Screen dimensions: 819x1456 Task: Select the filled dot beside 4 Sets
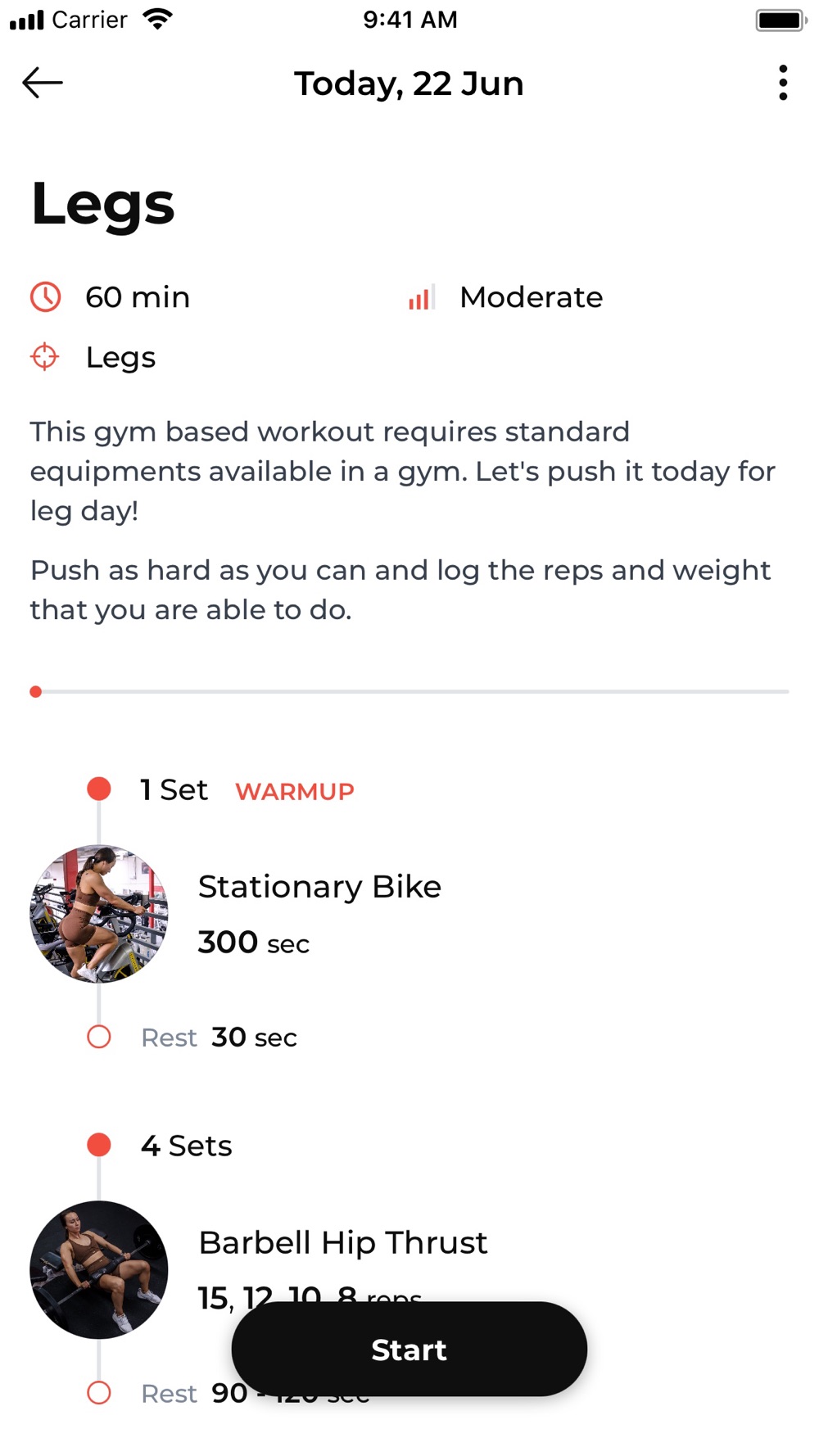(x=99, y=1145)
